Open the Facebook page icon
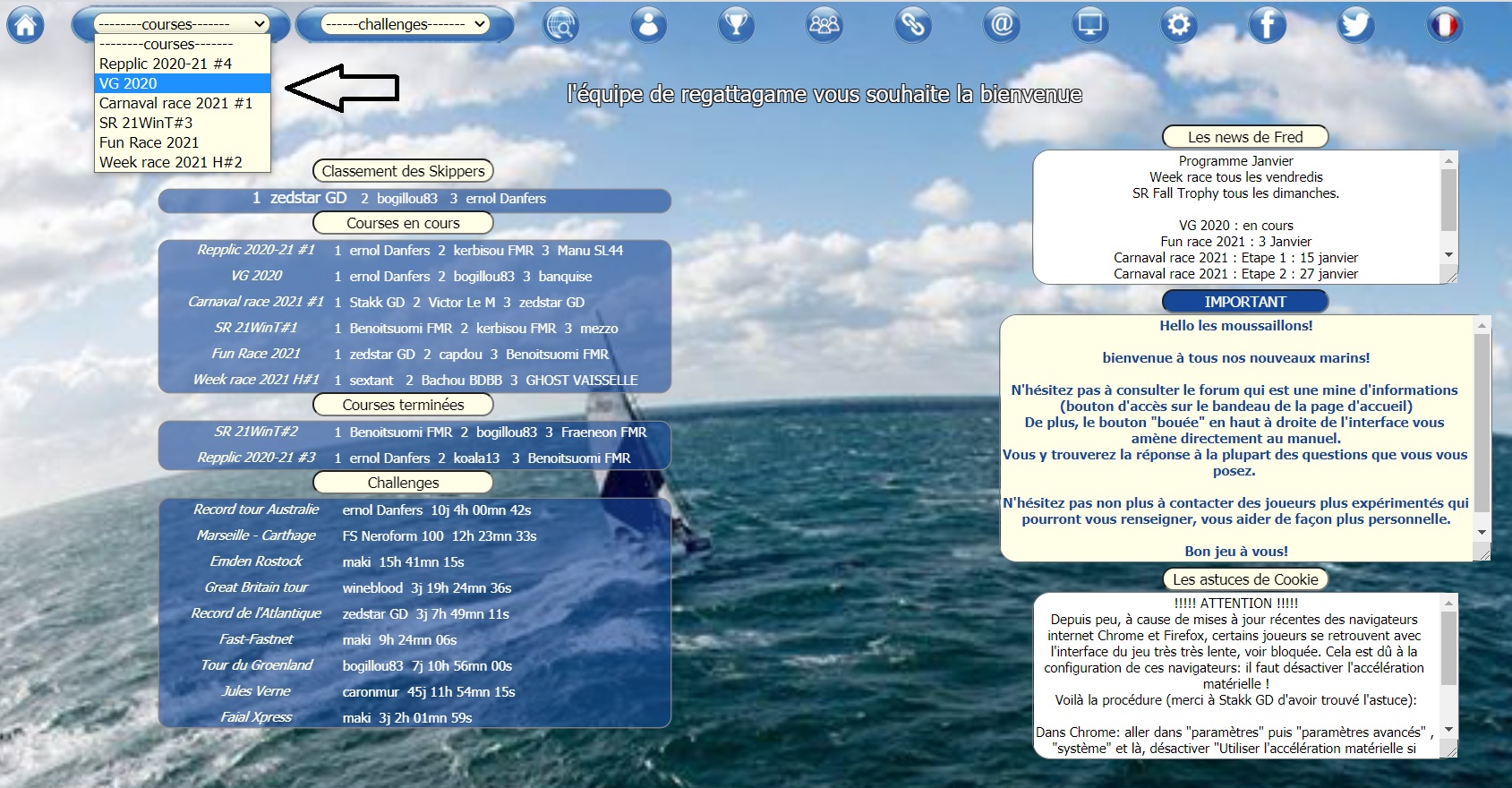This screenshot has width=1512, height=788. click(x=1267, y=25)
